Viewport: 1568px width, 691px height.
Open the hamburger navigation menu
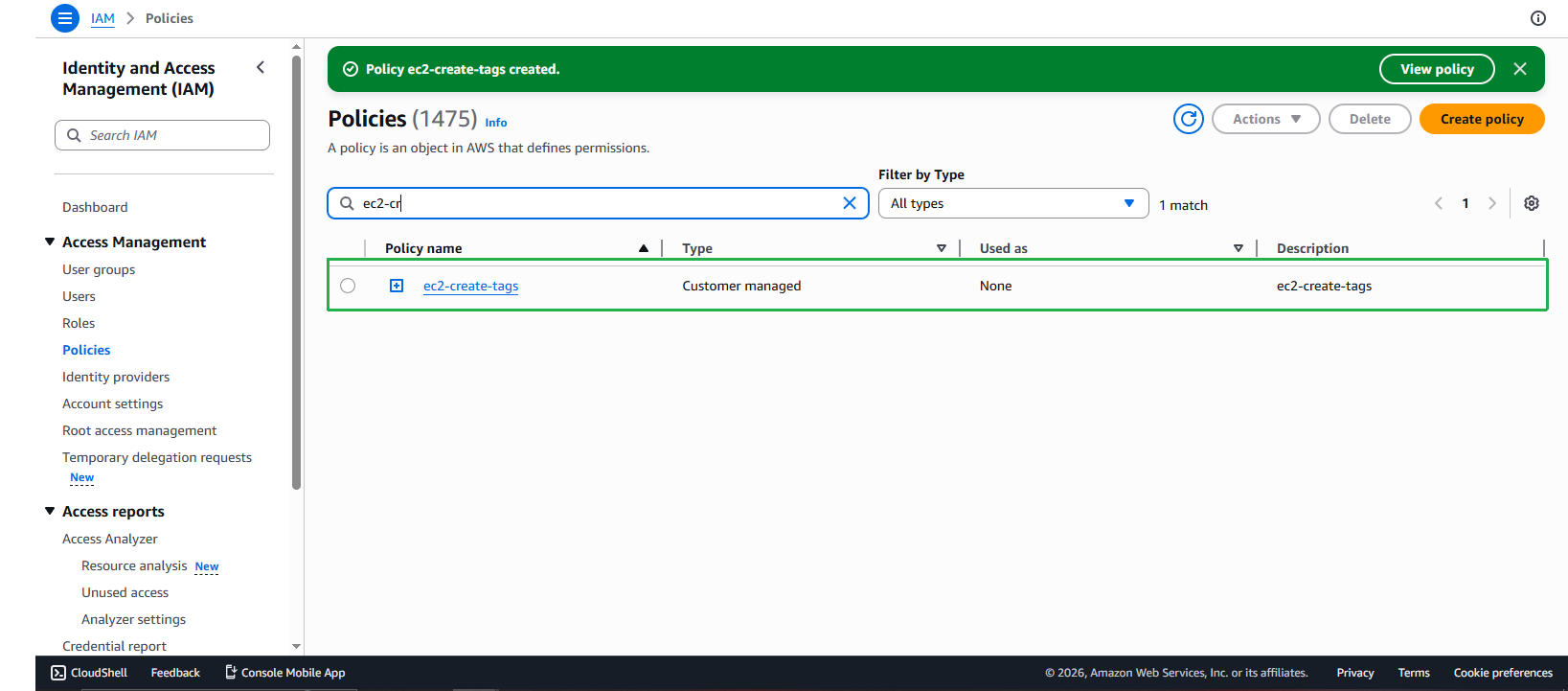[65, 18]
